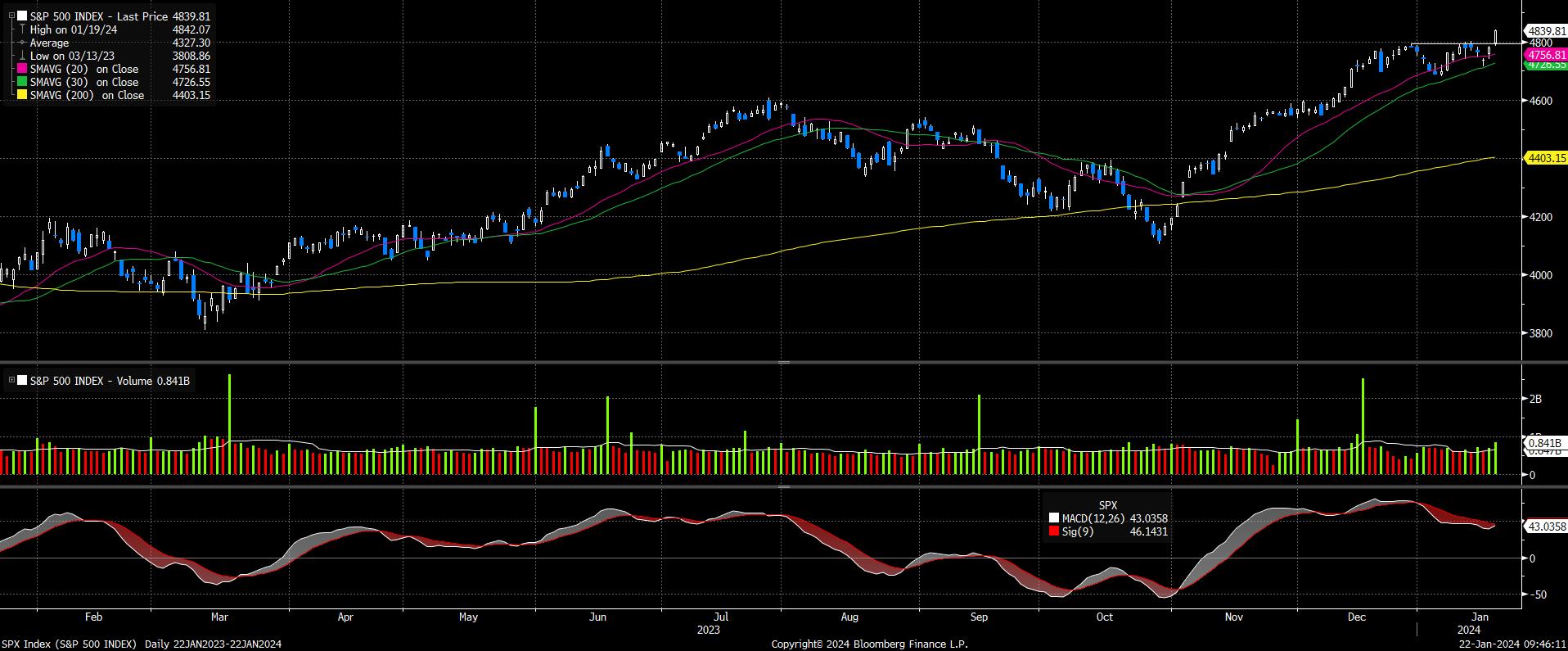The width and height of the screenshot is (1568, 651).
Task: Click the 3800 price axis label
Action: [1540, 333]
